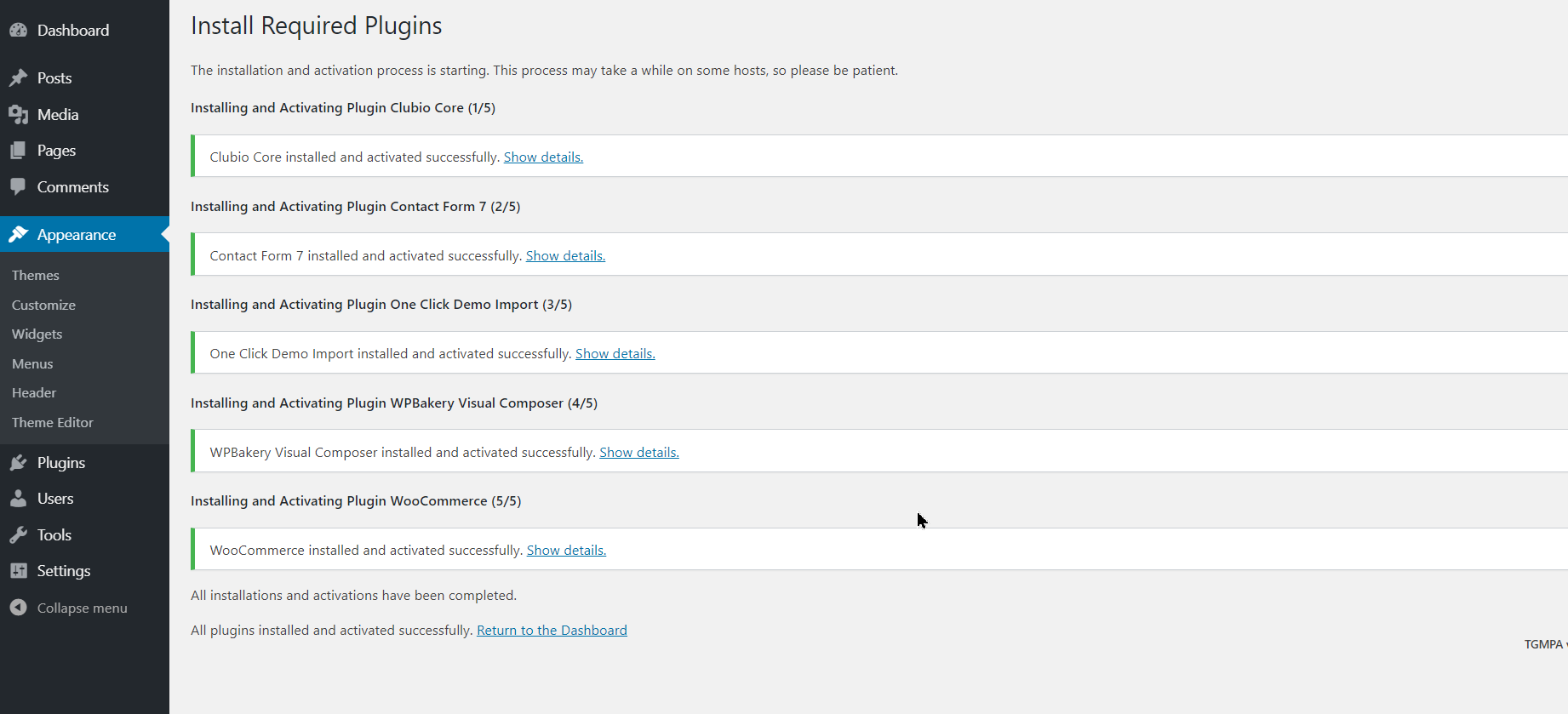Click the Media library icon
Screen dimensions: 1568x714
18,115
